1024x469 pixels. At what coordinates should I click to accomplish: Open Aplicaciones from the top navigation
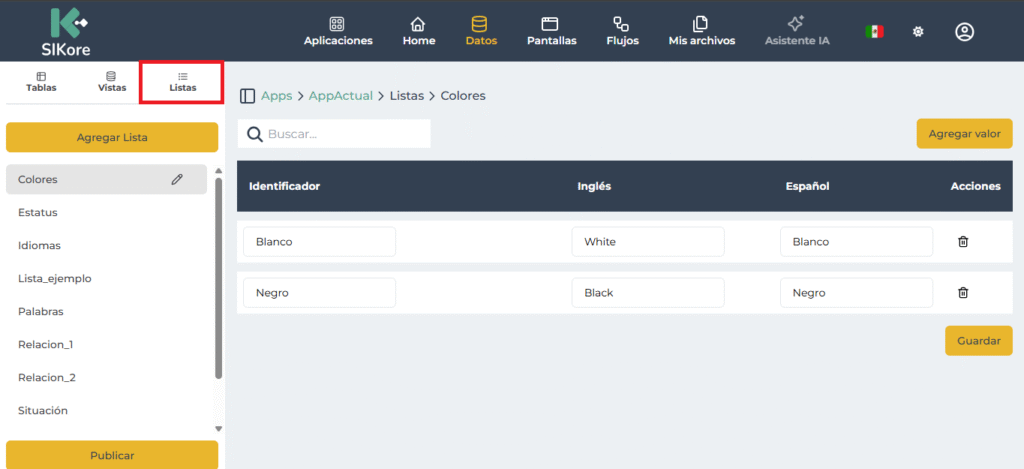[338, 31]
